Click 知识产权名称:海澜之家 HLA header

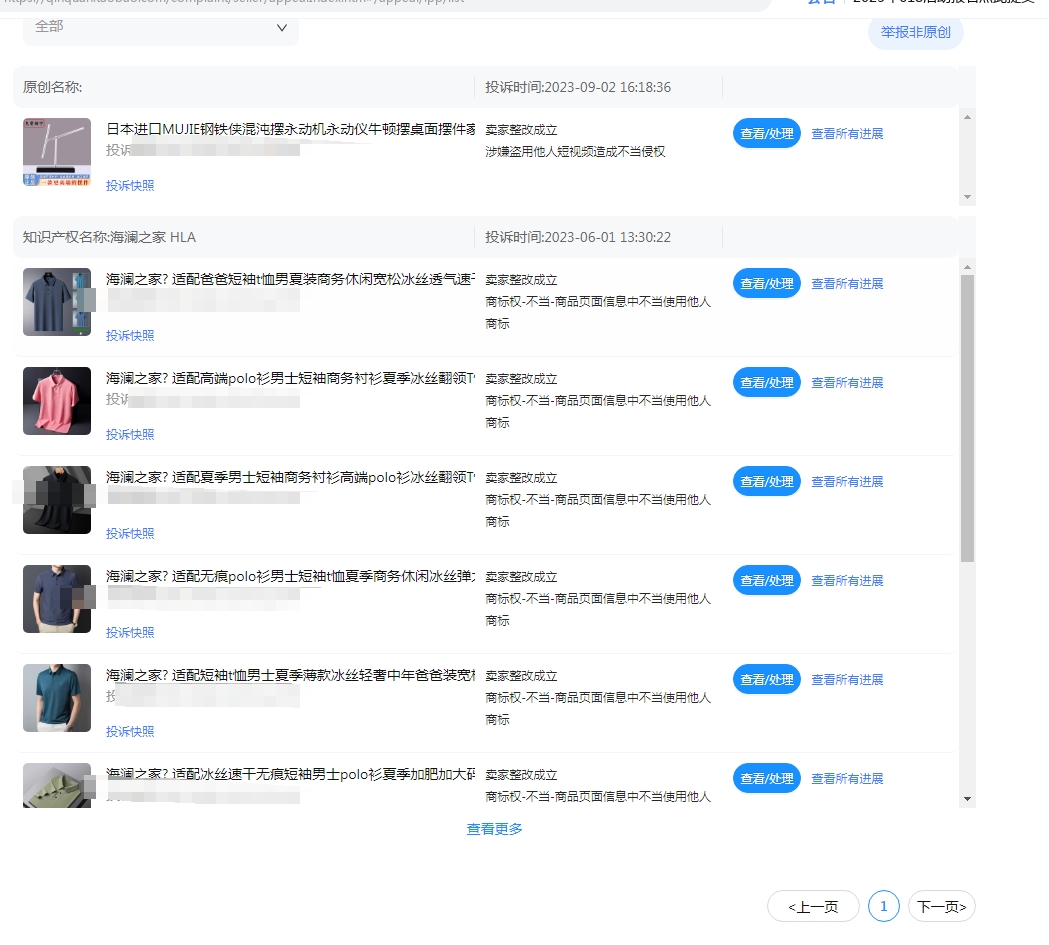coord(109,237)
